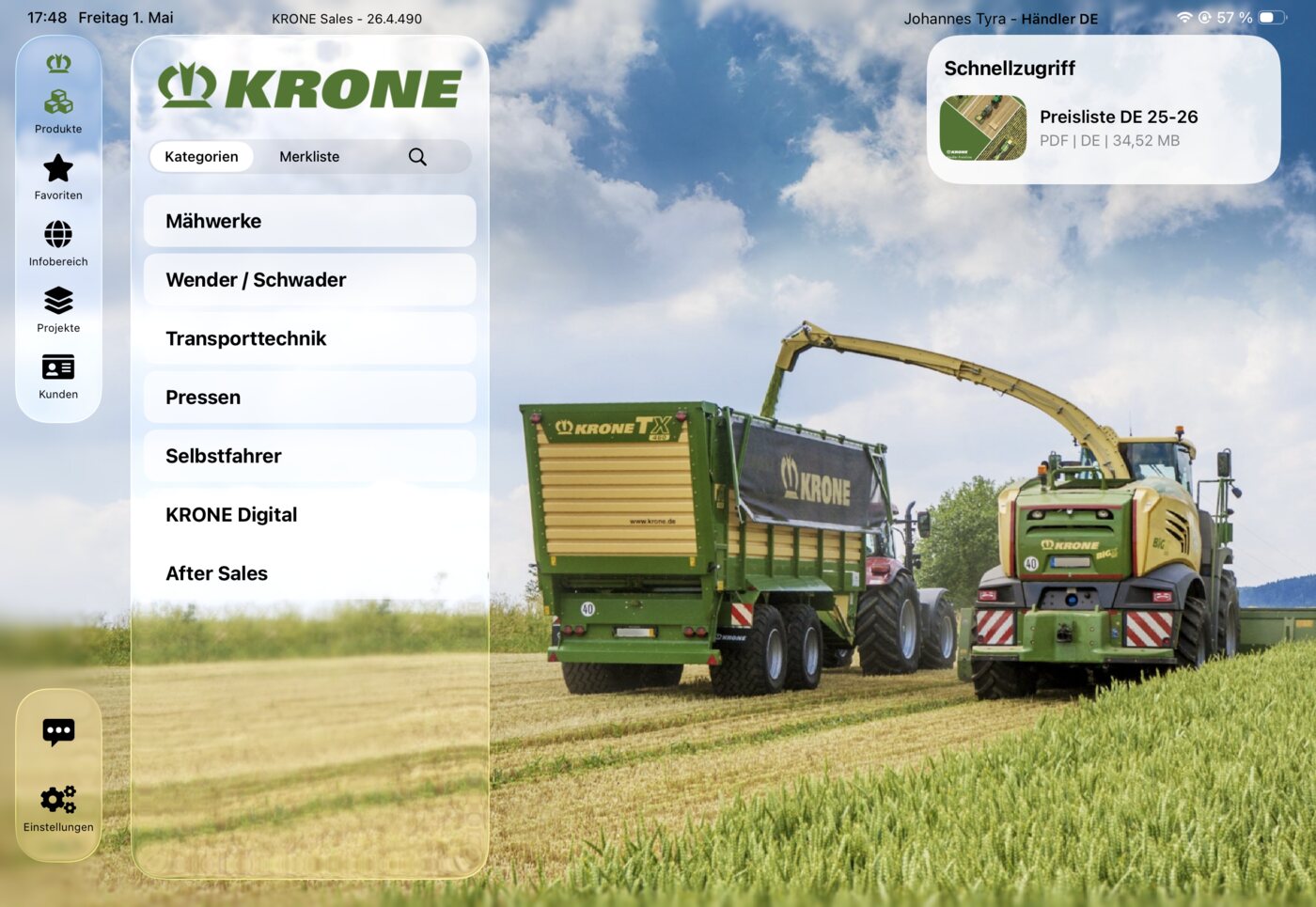The width and height of the screenshot is (1316, 907).
Task: Click the search magnifier icon
Action: coord(417,157)
